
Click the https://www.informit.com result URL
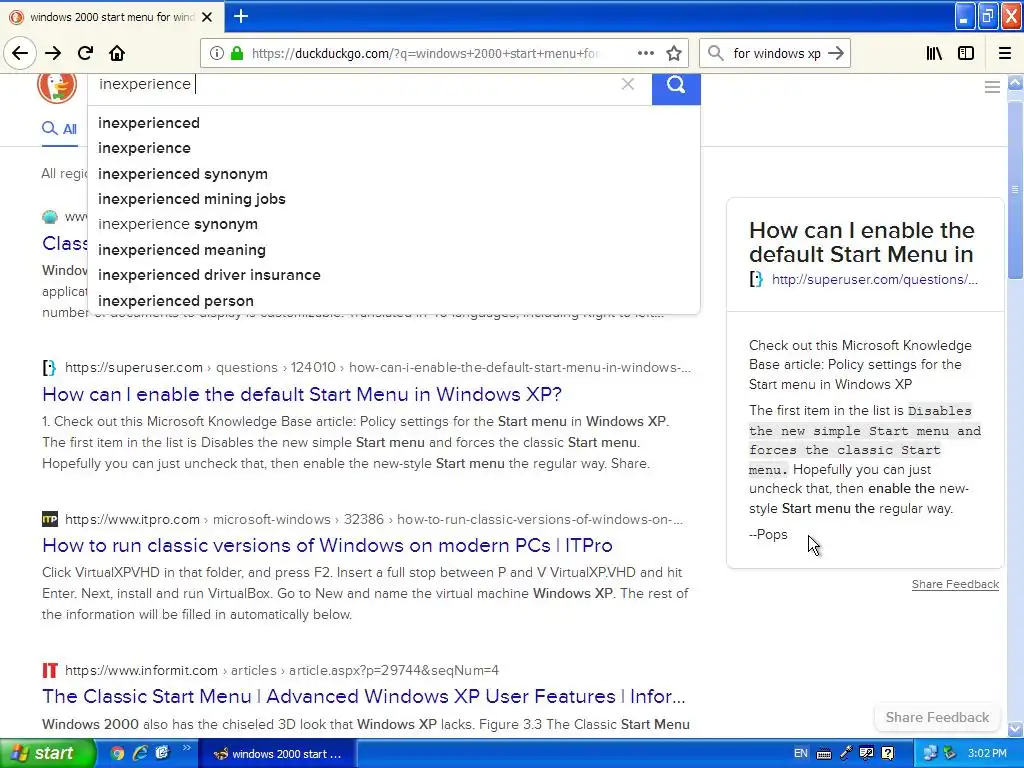pos(141,670)
